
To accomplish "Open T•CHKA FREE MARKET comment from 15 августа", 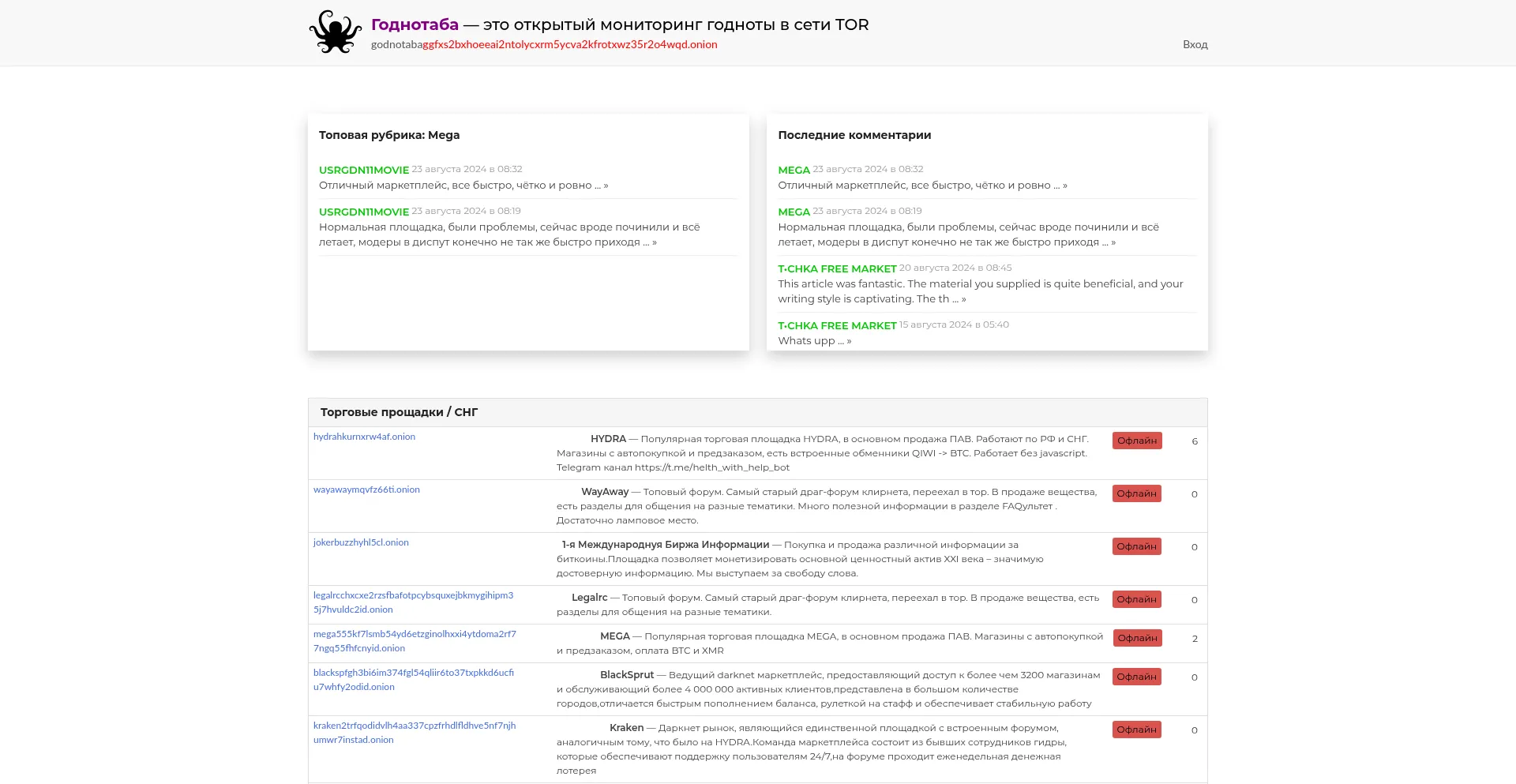I will [837, 325].
